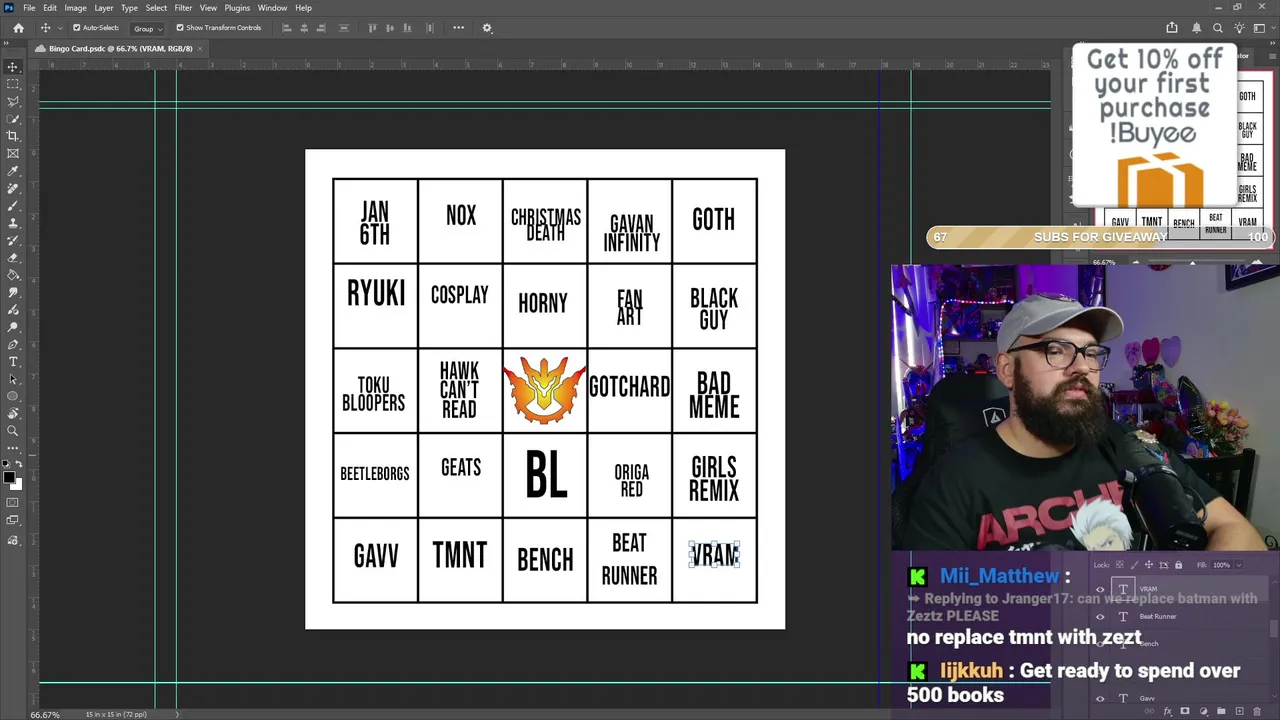Click the Share icon at top right

[1172, 28]
